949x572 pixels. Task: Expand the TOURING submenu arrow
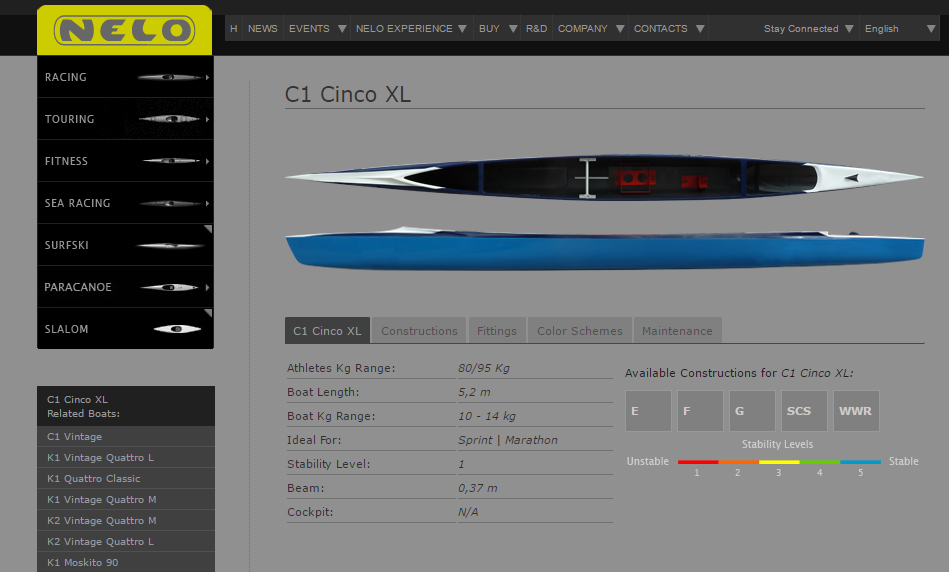click(x=207, y=119)
